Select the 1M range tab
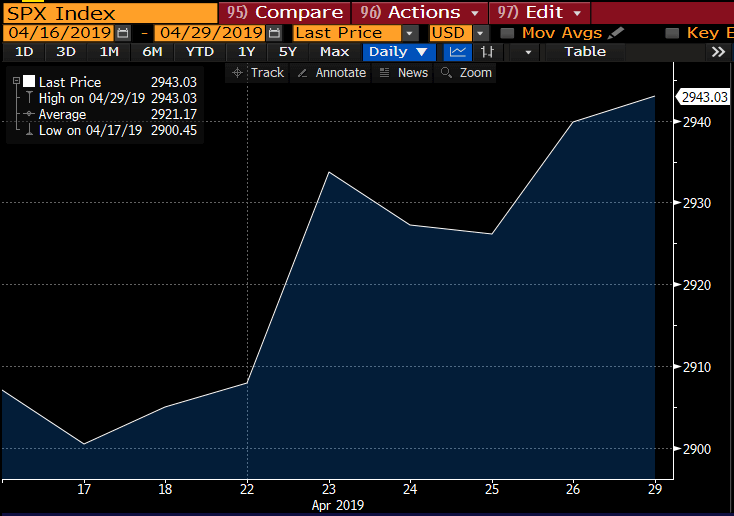 point(109,52)
